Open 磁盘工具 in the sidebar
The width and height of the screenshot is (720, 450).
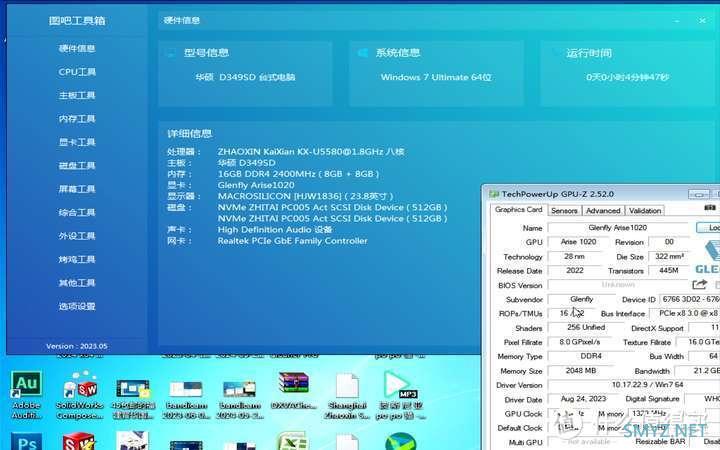(77, 165)
